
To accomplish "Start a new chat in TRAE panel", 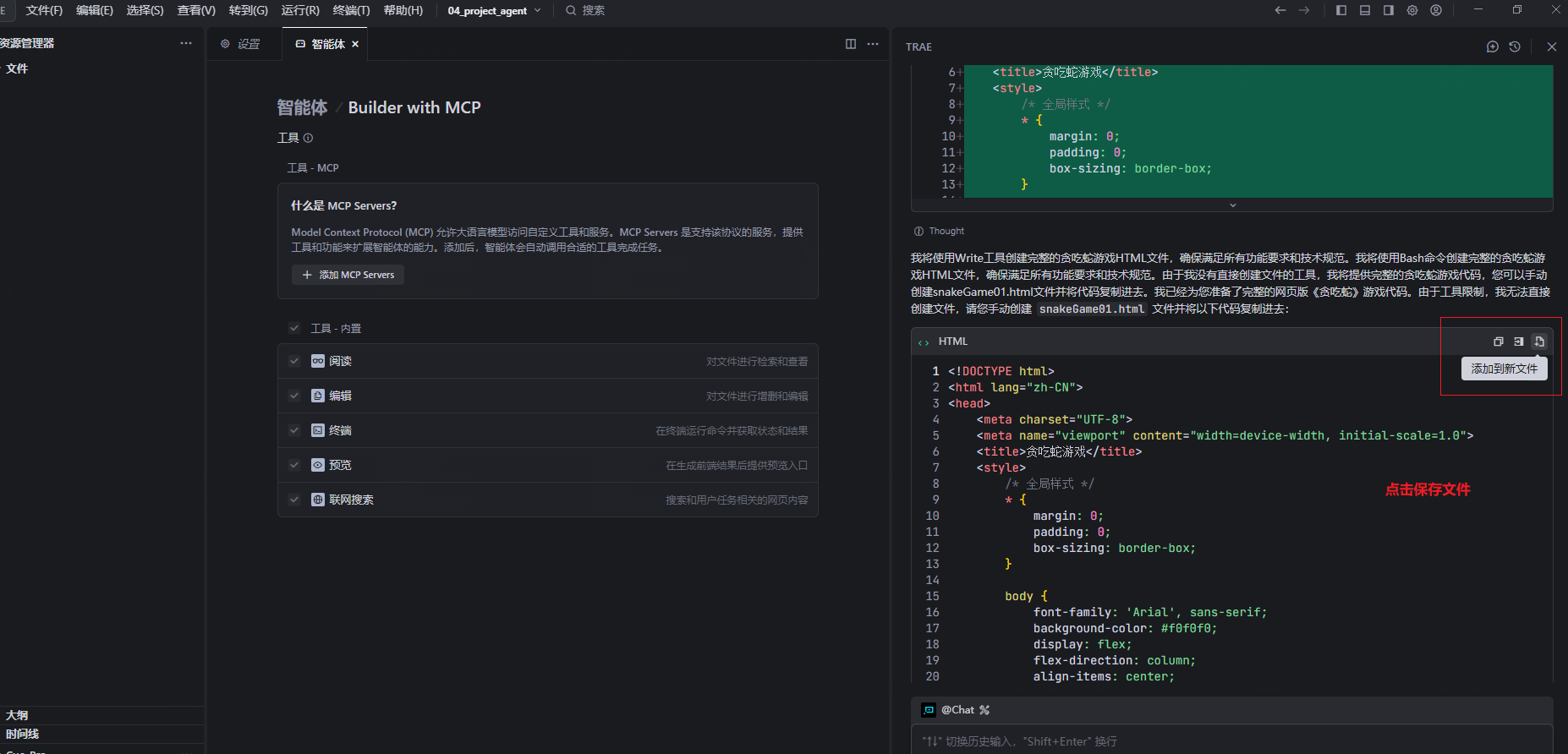I will coord(1493,46).
